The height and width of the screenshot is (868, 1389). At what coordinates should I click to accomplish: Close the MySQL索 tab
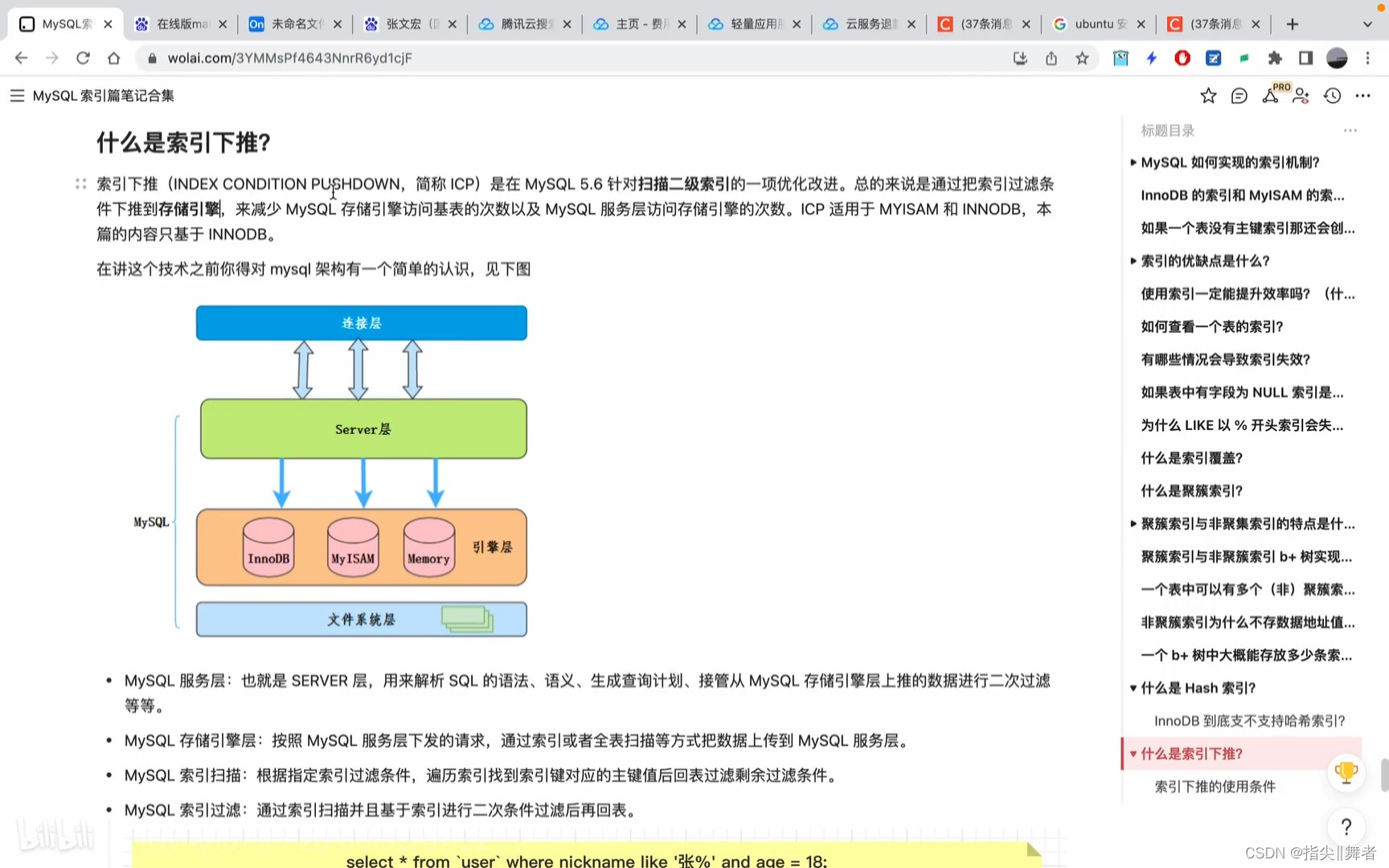pyautogui.click(x=108, y=24)
